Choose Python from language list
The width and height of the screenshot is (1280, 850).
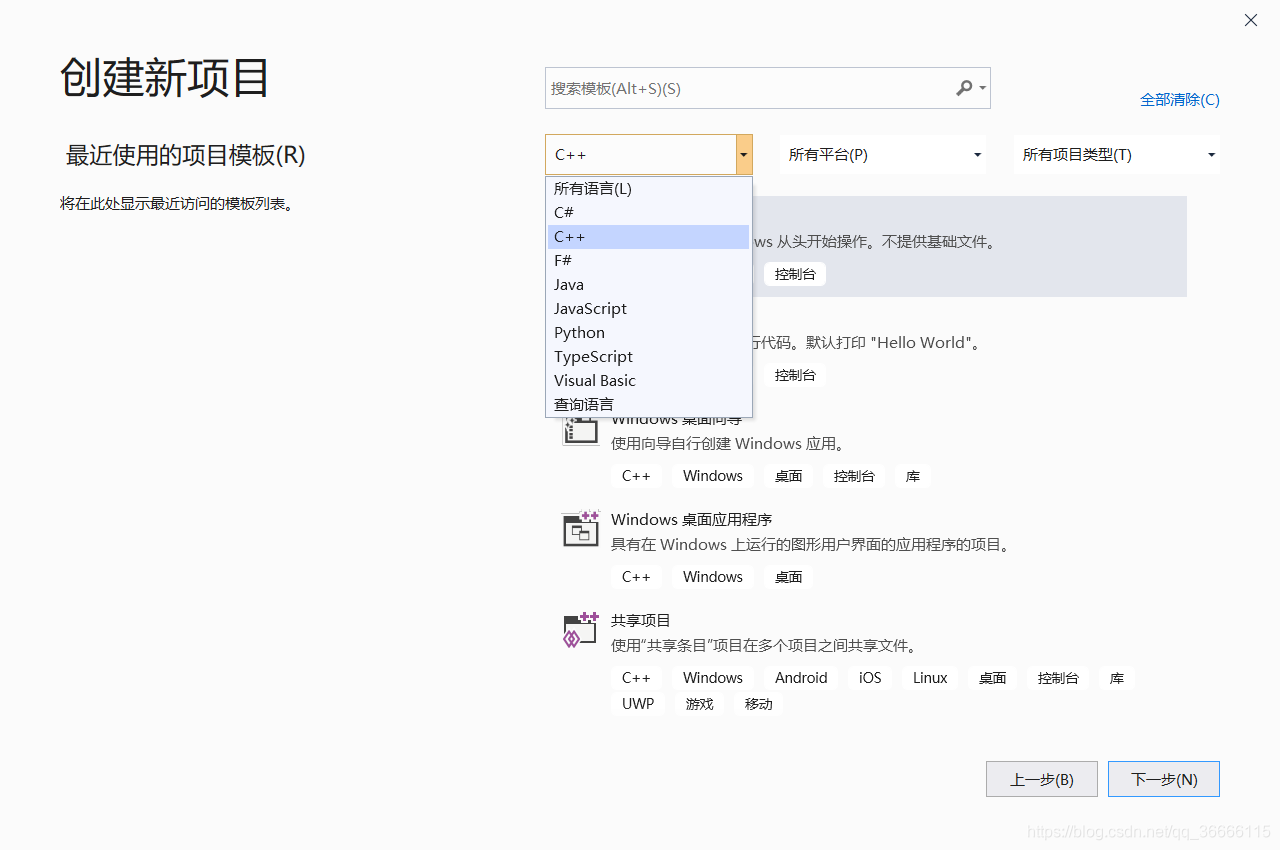point(649,333)
